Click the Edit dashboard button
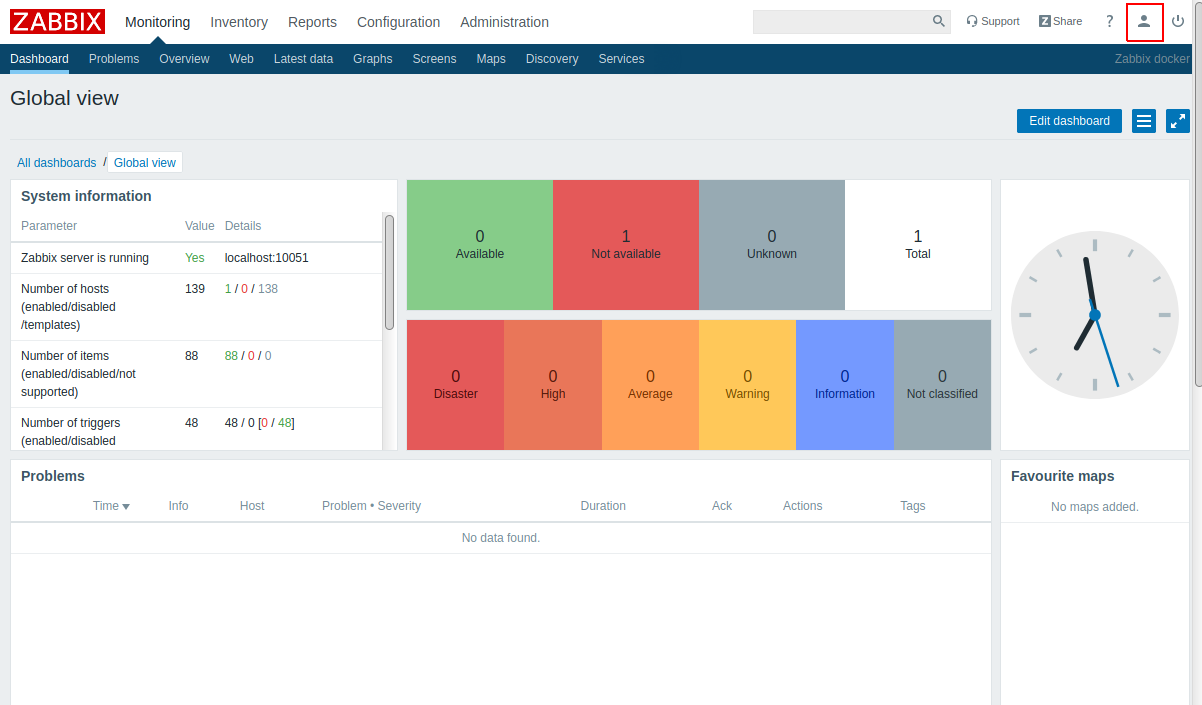The image size is (1202, 705). [x=1069, y=121]
